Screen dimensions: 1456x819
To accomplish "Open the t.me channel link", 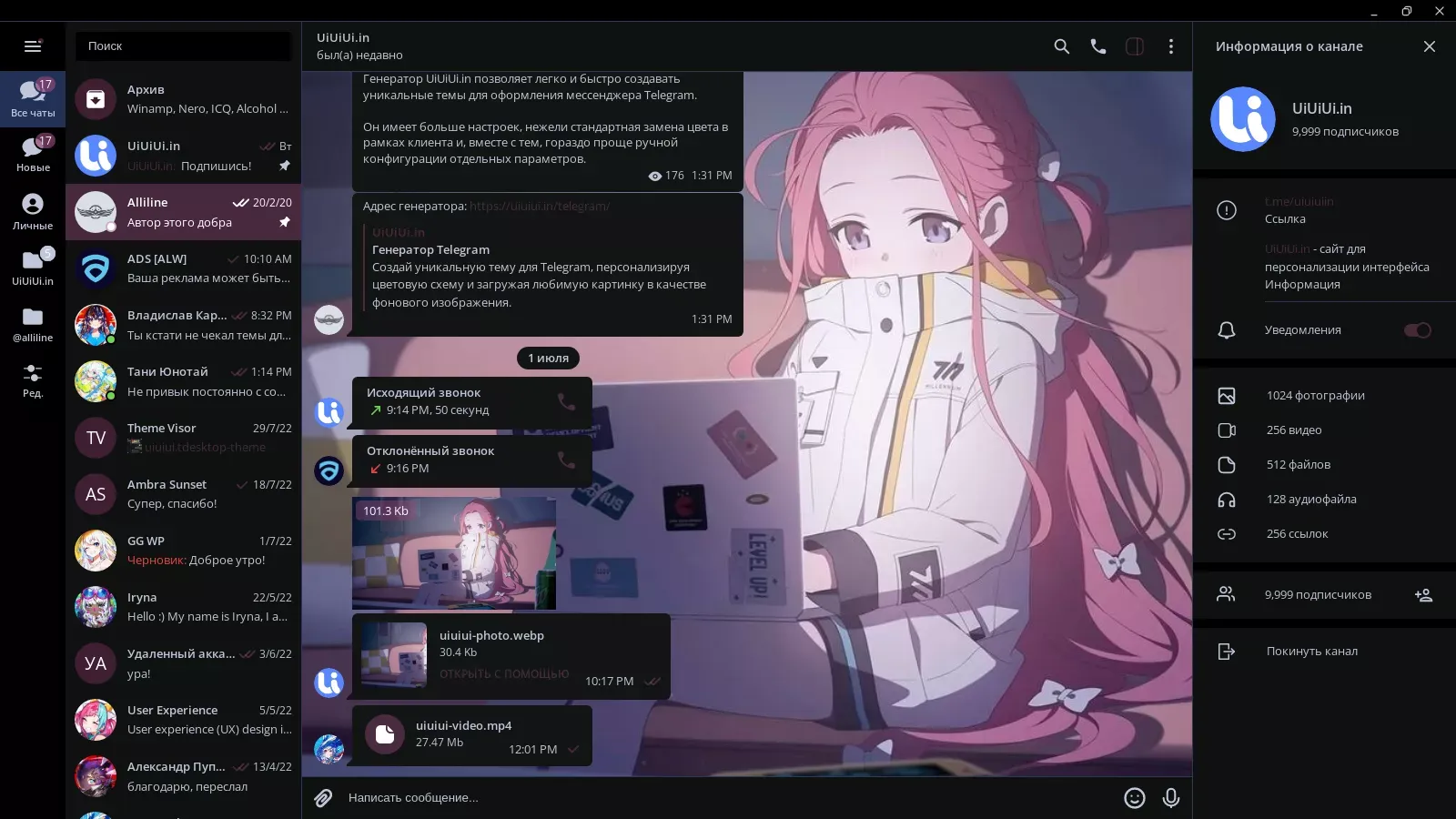I will pos(1299,202).
